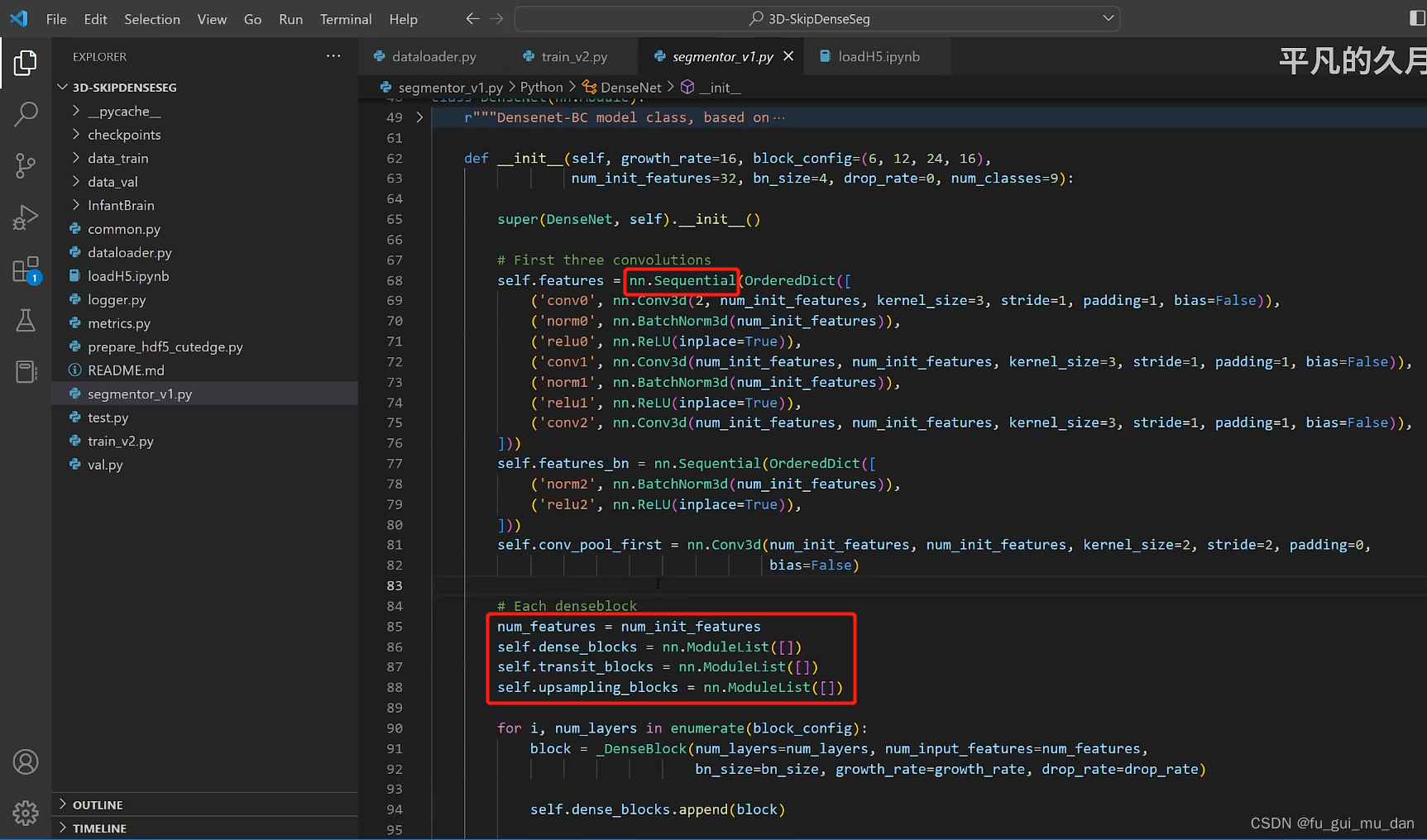Image resolution: width=1427 pixels, height=840 pixels.
Task: Go back using the left arrow
Action: click(x=472, y=18)
